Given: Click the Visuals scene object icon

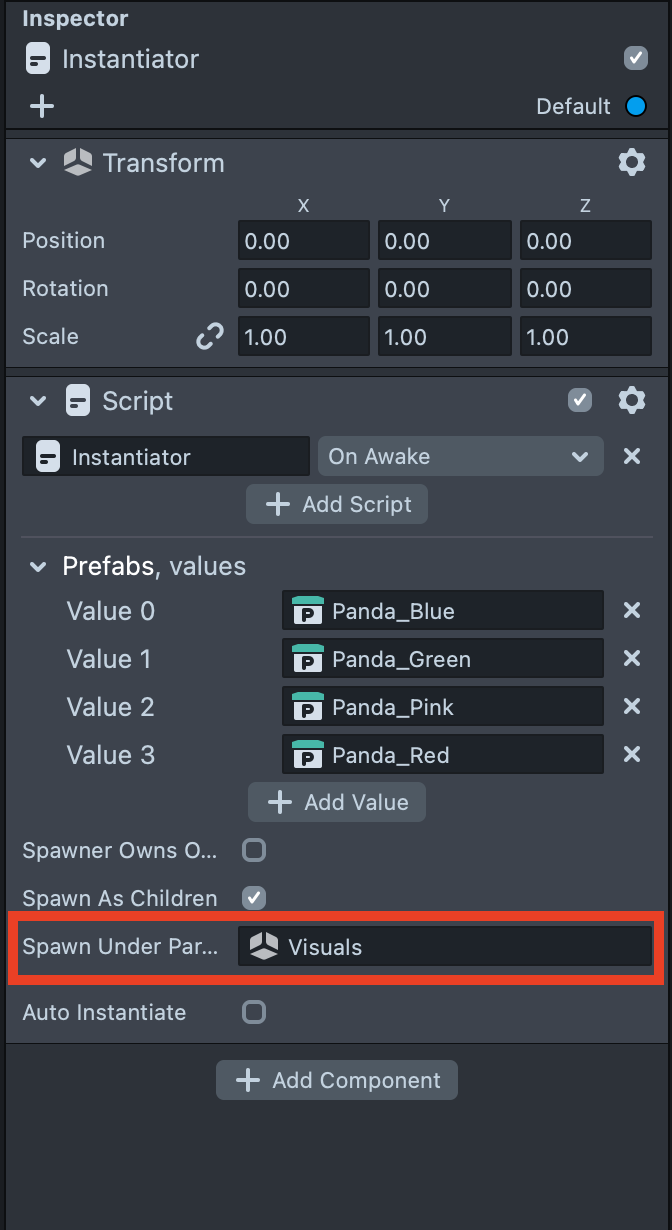Looking at the screenshot, I should [263, 947].
